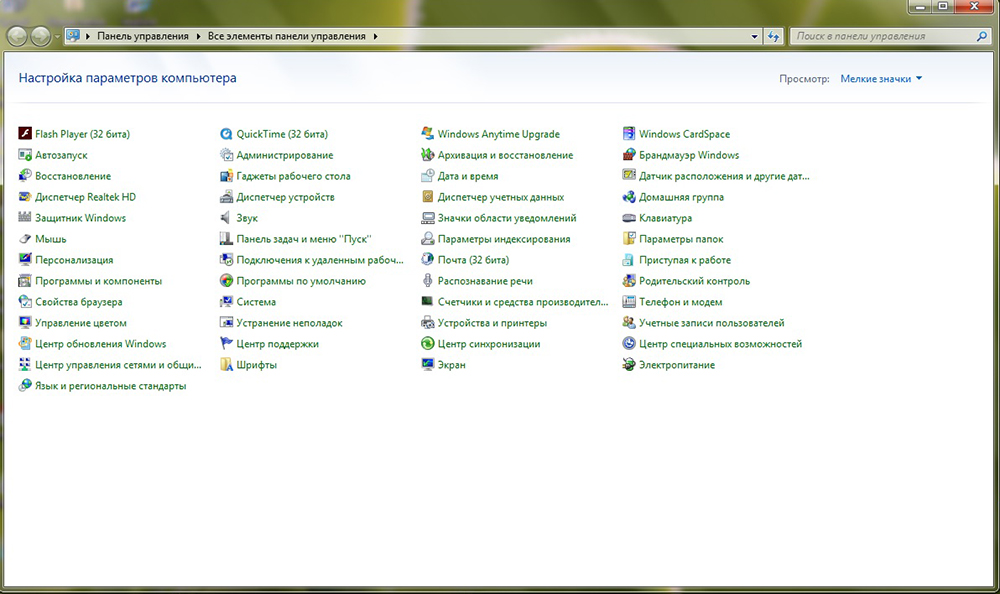
Task: Open the Мелкие значки view dropdown
Action: pyautogui.click(x=881, y=78)
